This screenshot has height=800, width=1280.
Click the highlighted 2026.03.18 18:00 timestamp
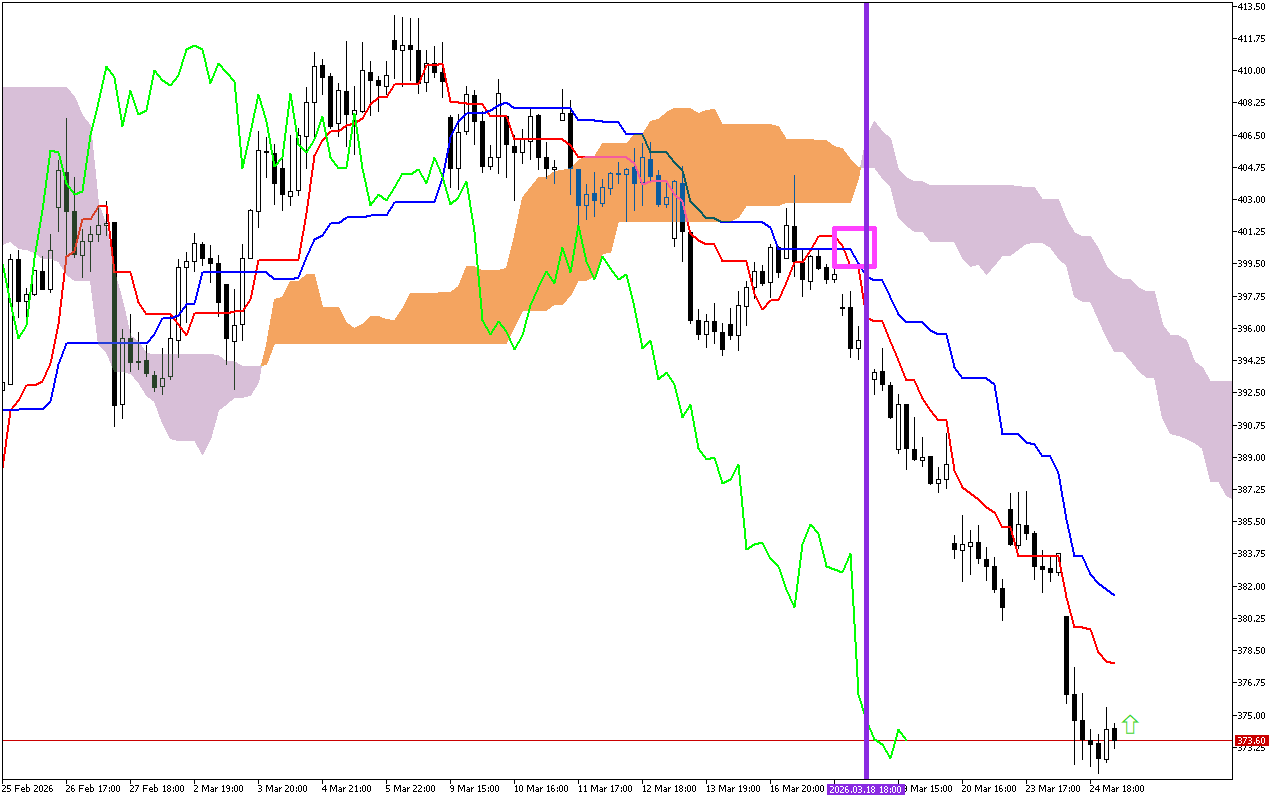coord(864,788)
